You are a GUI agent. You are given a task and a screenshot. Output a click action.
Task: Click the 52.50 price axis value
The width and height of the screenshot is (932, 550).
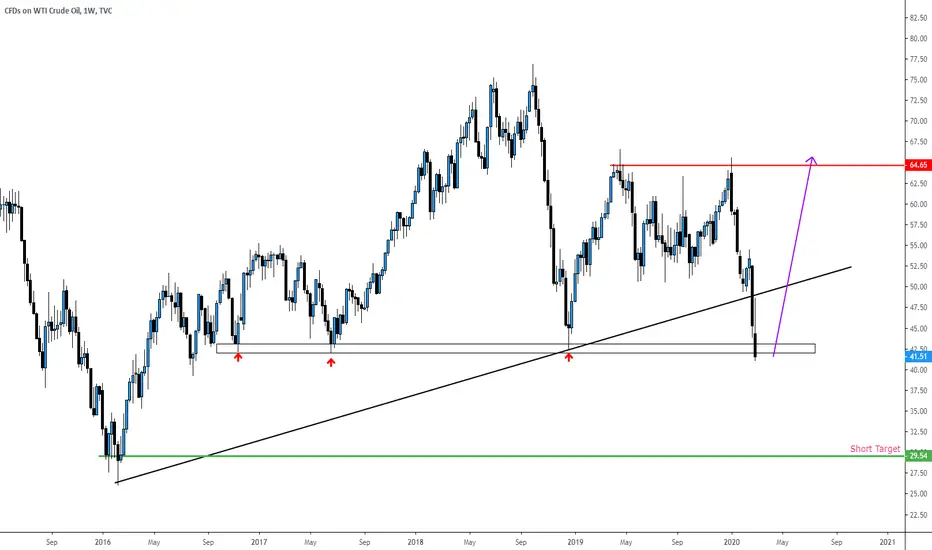coord(918,266)
